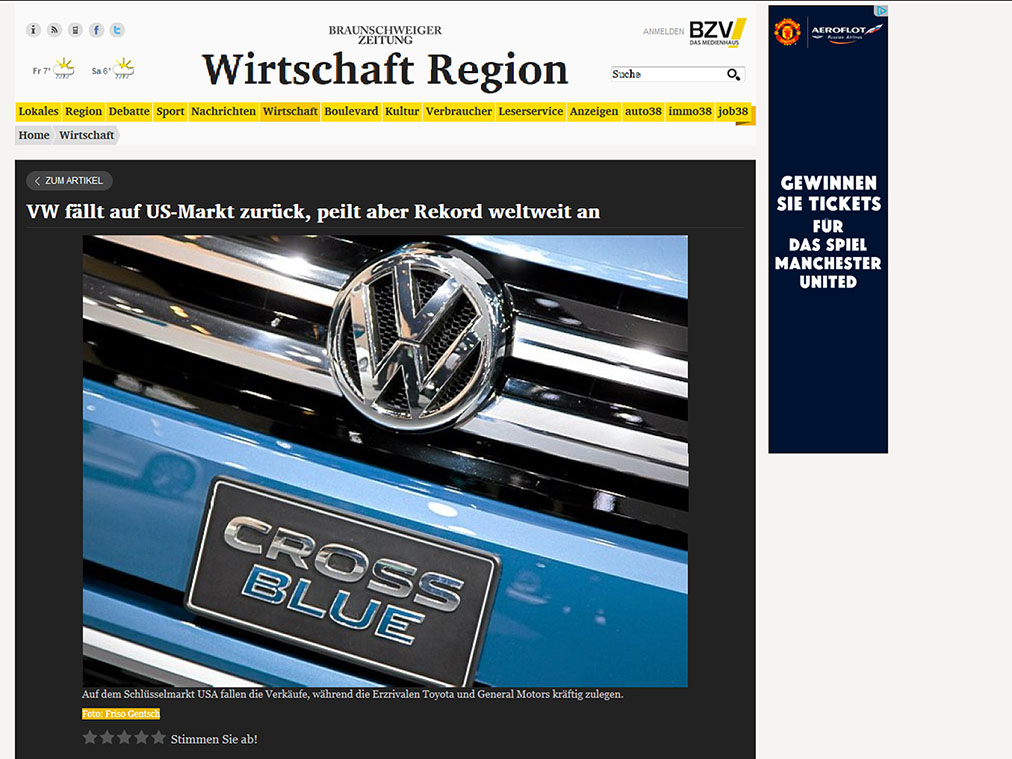Image resolution: width=1012 pixels, height=759 pixels.
Task: Rate the article five stars
Action: (159, 737)
